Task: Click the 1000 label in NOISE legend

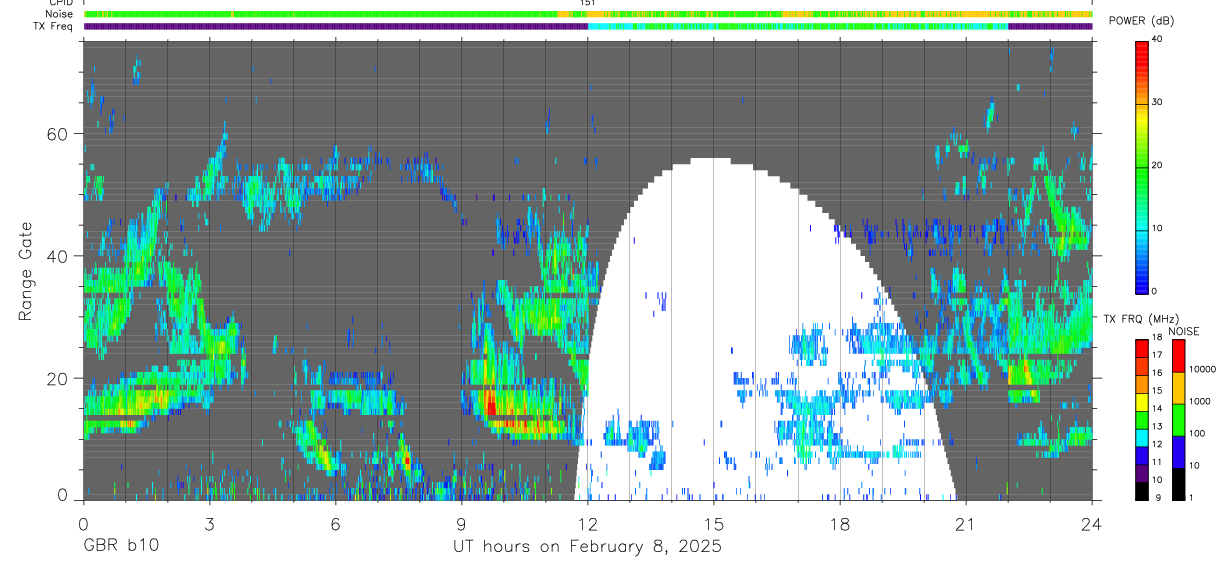Action: 1199,401
